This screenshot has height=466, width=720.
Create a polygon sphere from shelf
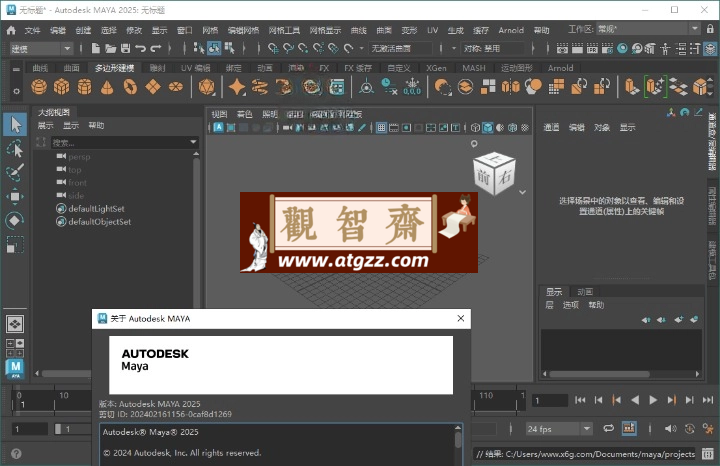point(39,86)
